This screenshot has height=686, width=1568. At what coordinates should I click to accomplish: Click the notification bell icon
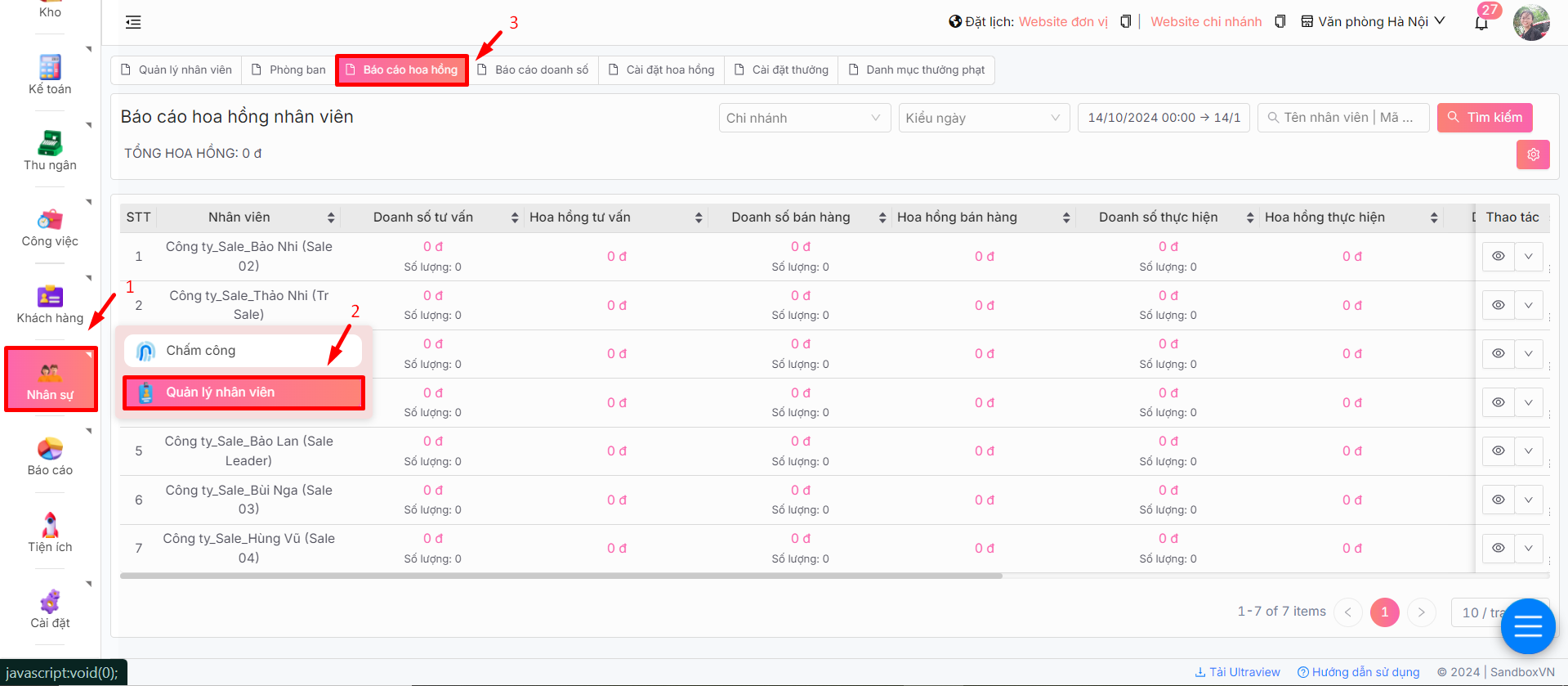[x=1481, y=23]
